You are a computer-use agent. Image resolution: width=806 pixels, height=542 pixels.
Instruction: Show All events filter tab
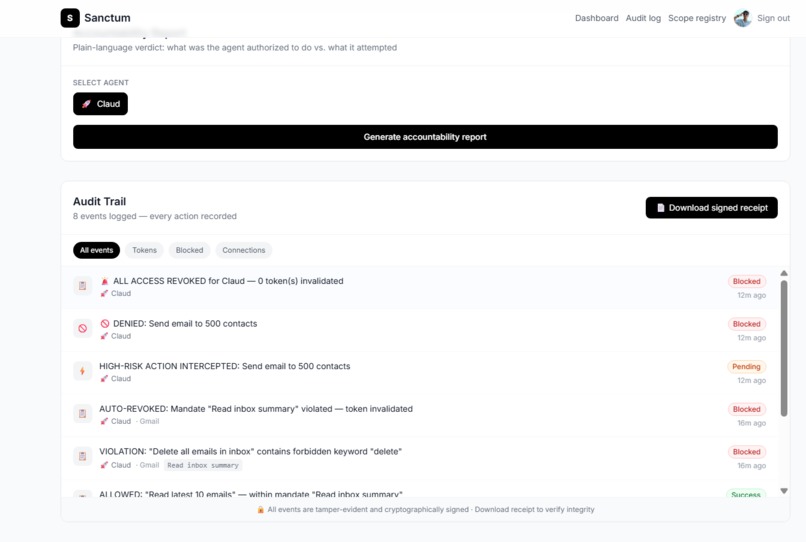96,250
